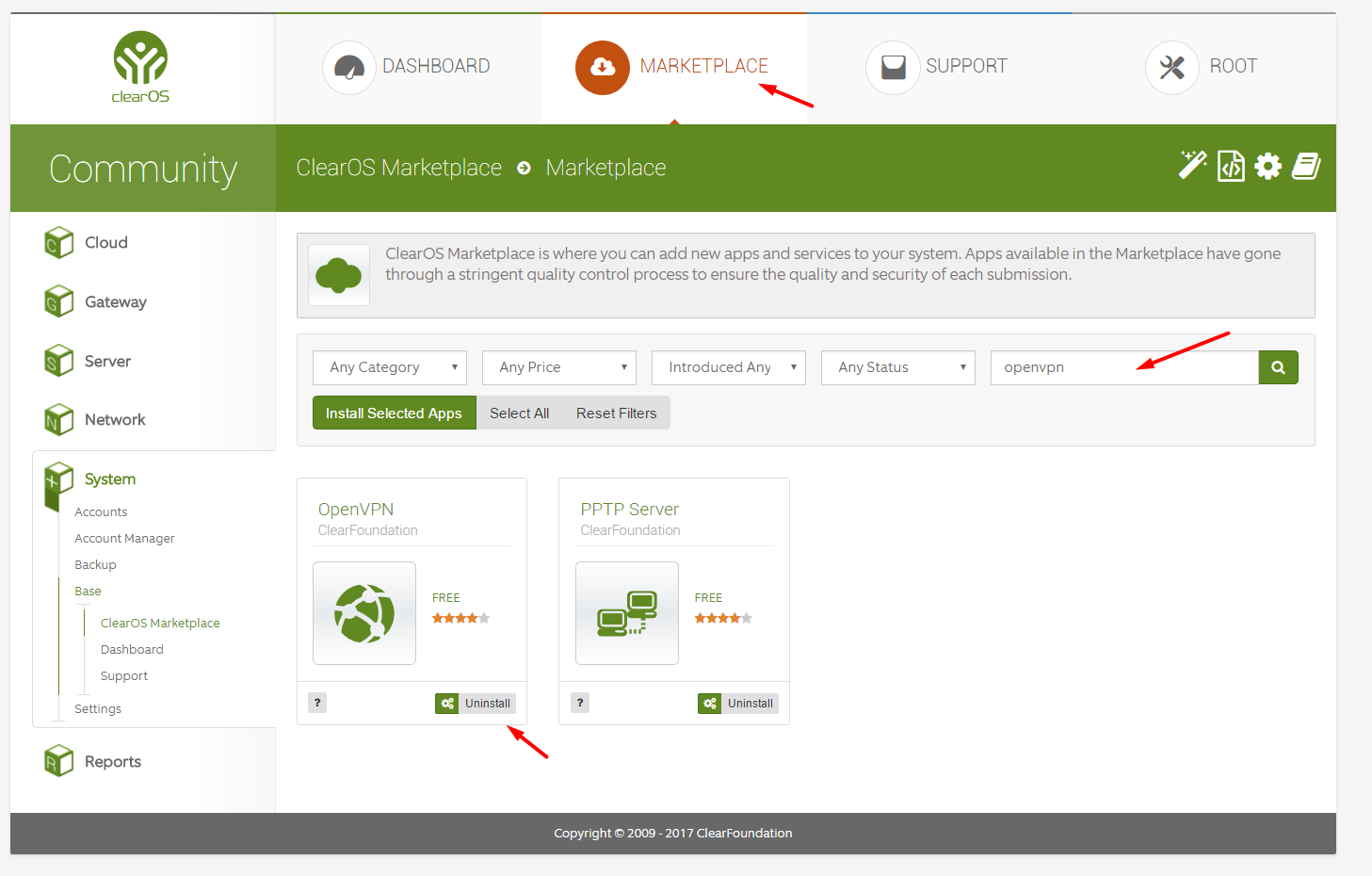Open the Cloud menu in sidebar
This screenshot has width=1372, height=876.
[106, 242]
